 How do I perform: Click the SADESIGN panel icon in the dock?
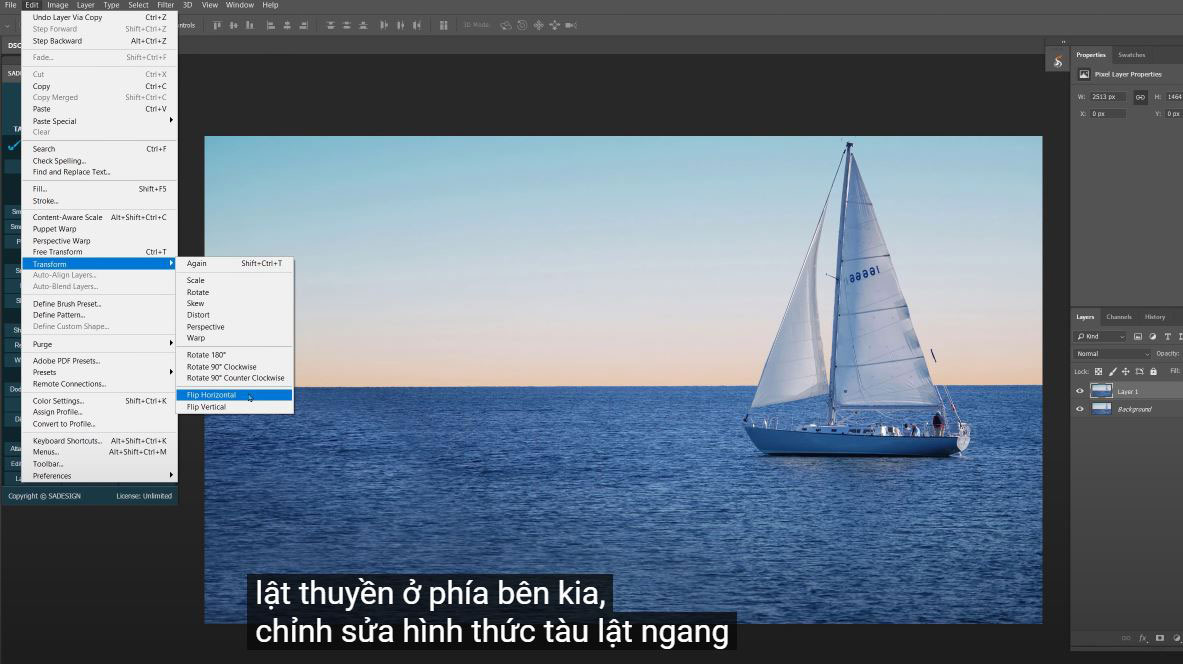click(x=1058, y=62)
